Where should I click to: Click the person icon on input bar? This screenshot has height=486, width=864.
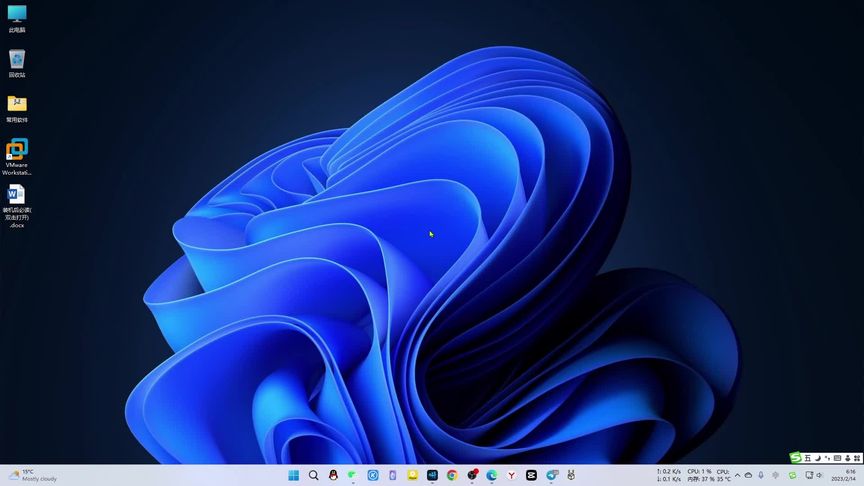(x=847, y=458)
